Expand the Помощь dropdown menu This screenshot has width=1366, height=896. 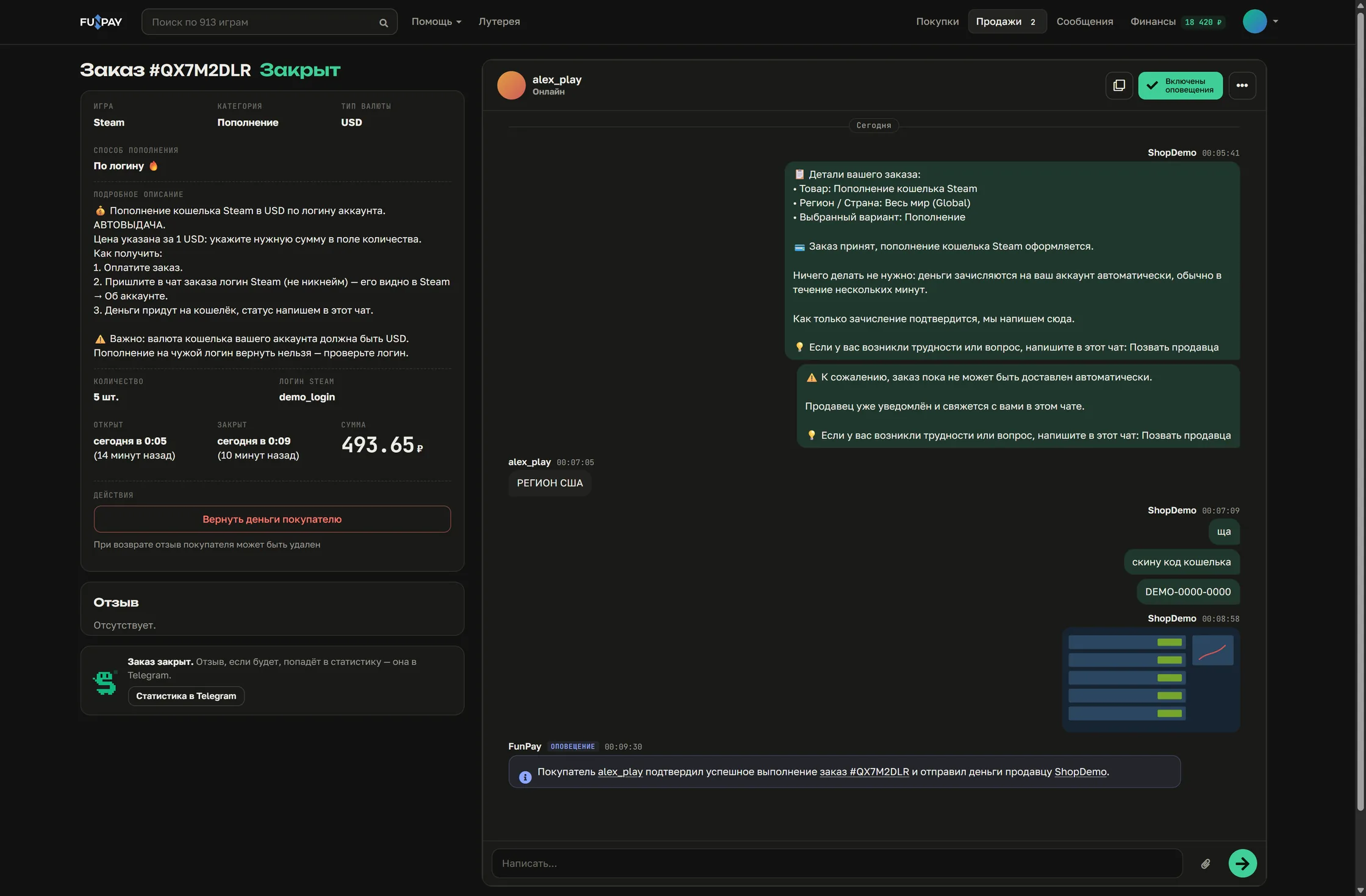coord(436,22)
